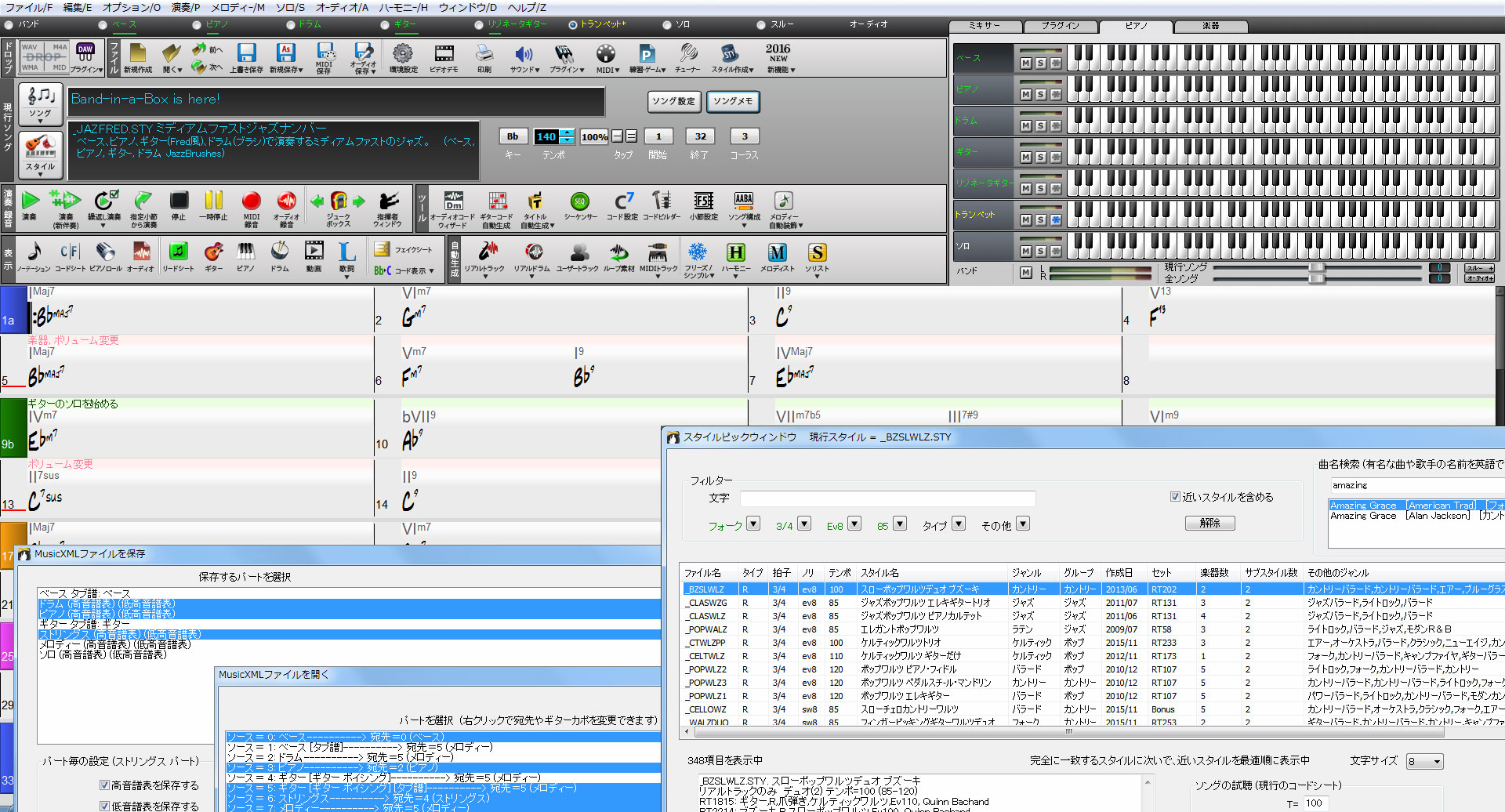Select the ソロ track radio button
The width and height of the screenshot is (1505, 812).
(x=667, y=25)
